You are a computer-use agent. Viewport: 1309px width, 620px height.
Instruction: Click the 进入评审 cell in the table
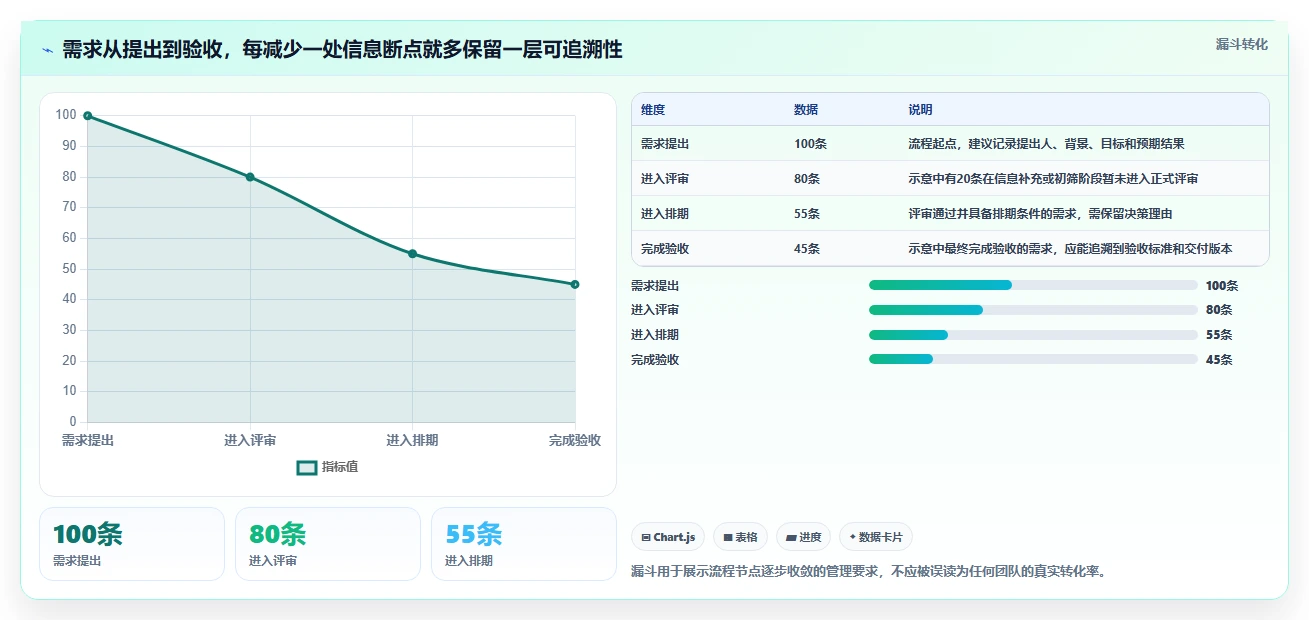point(665,179)
